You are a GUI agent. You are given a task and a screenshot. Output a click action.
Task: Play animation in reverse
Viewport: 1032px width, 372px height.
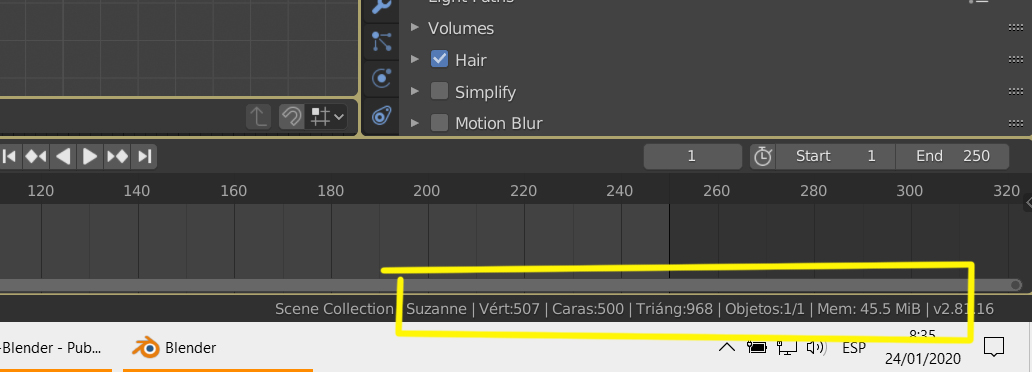click(x=63, y=157)
